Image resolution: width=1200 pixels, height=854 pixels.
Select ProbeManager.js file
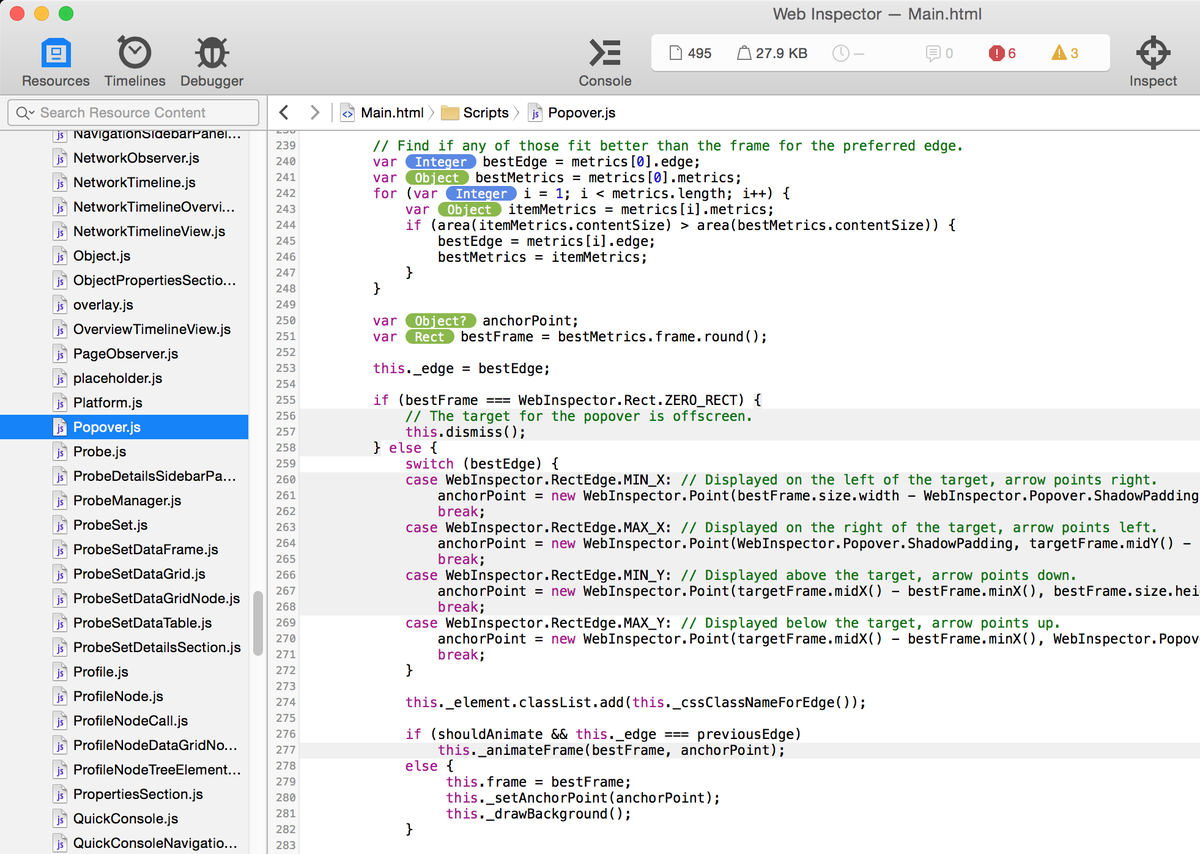pyautogui.click(x=124, y=501)
